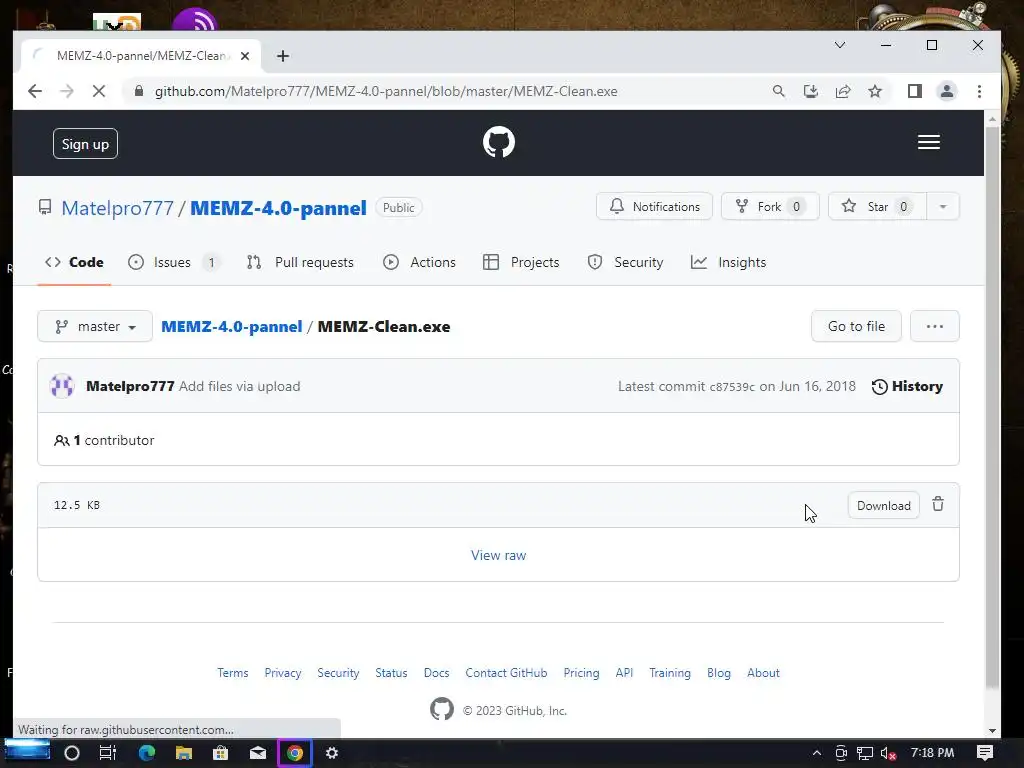The height and width of the screenshot is (768, 1024).
Task: Expand the Star options dropdown arrow
Action: (942, 206)
